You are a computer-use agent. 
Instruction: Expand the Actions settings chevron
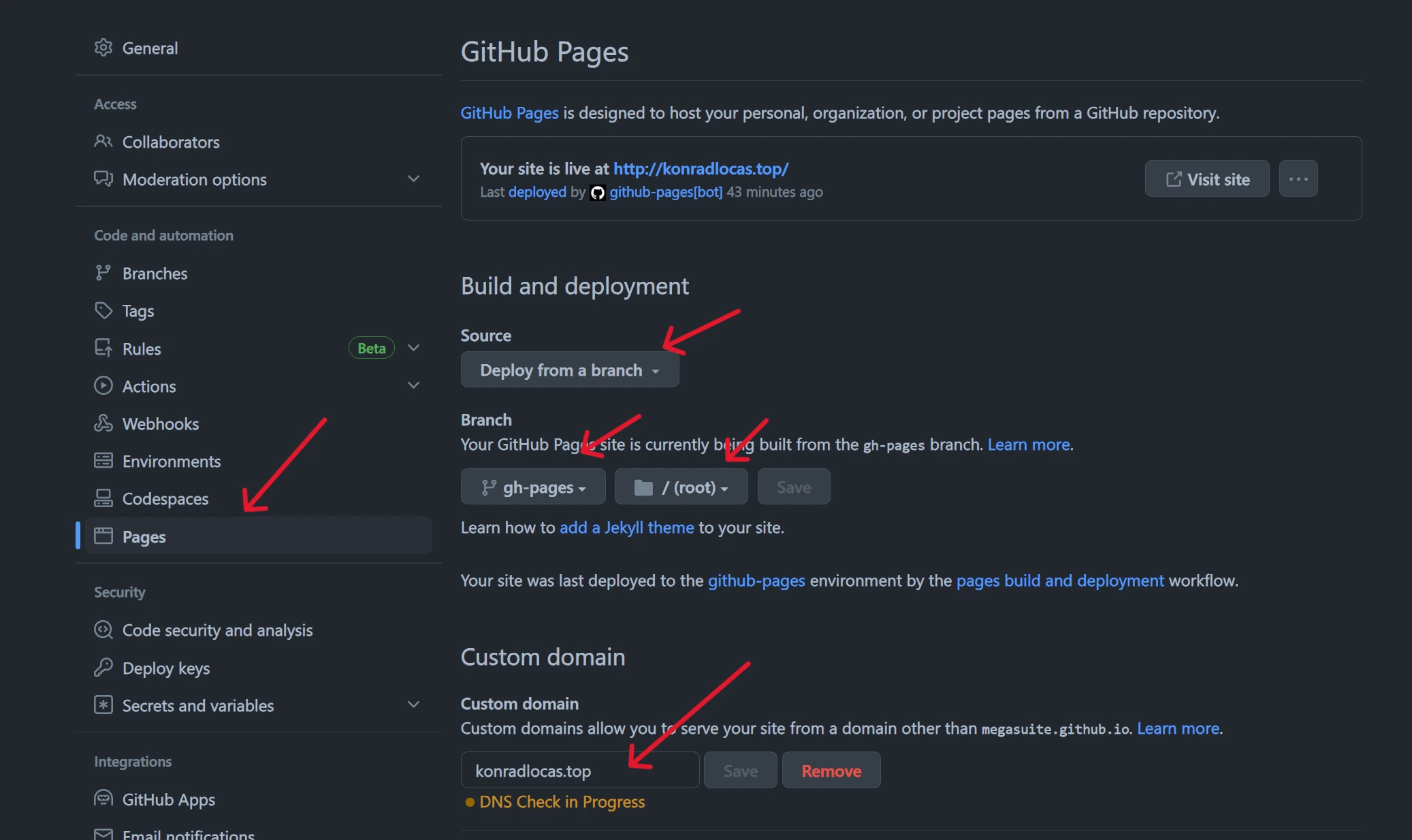[x=413, y=385]
